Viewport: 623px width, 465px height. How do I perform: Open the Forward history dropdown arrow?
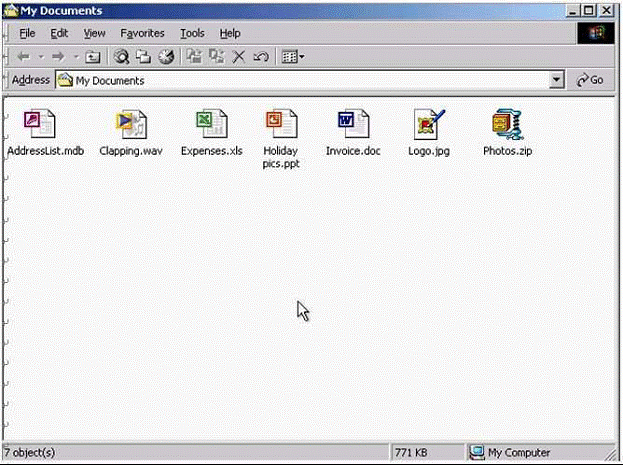click(x=75, y=57)
